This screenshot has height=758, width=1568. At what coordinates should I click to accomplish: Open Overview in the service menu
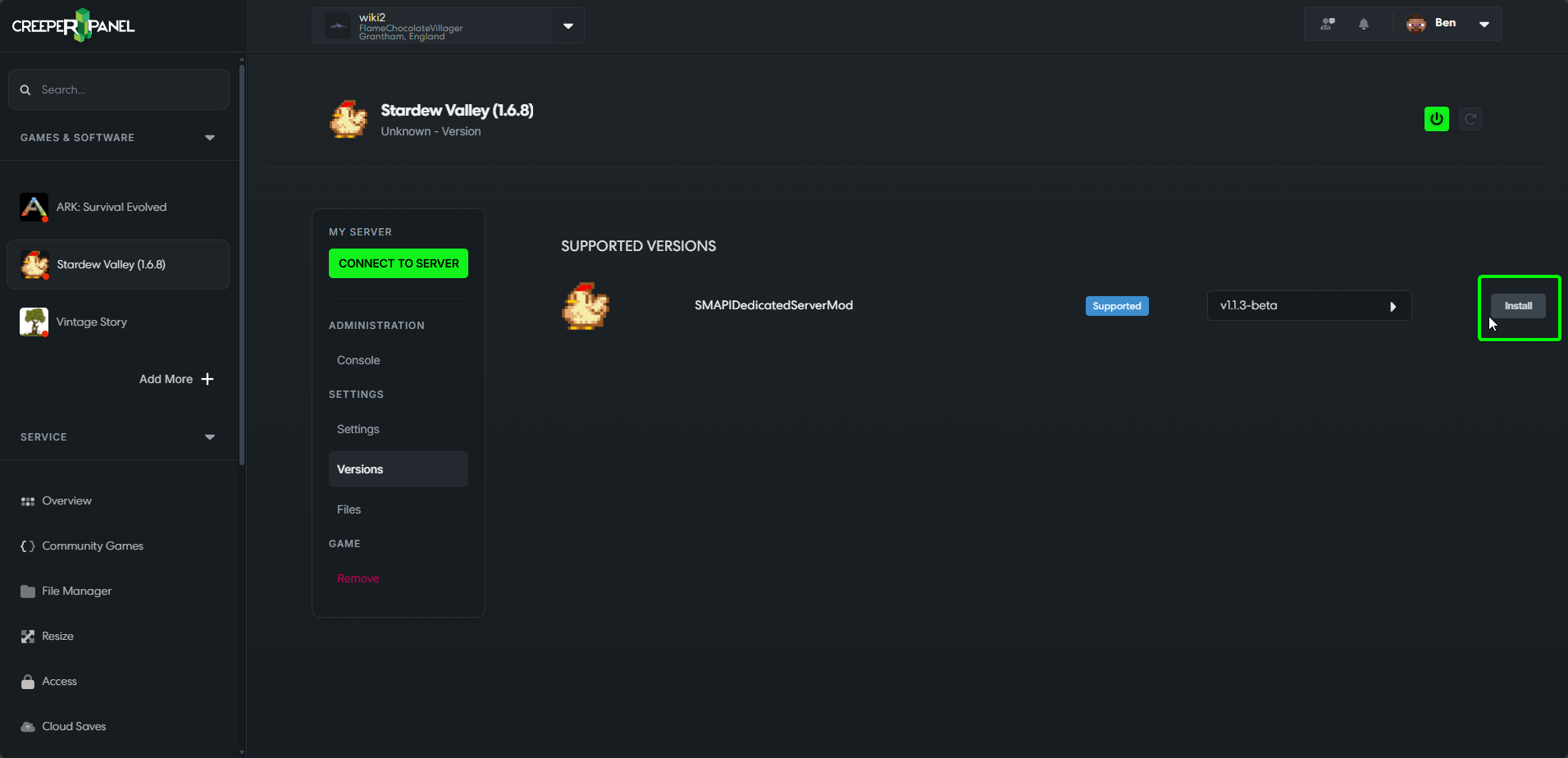[67, 501]
